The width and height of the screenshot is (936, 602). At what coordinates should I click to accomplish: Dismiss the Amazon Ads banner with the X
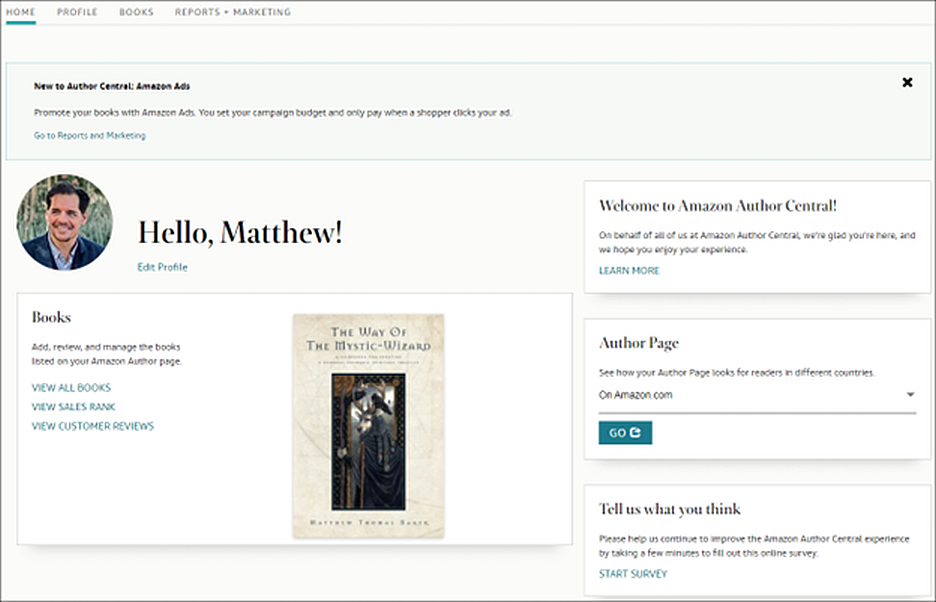(x=909, y=81)
